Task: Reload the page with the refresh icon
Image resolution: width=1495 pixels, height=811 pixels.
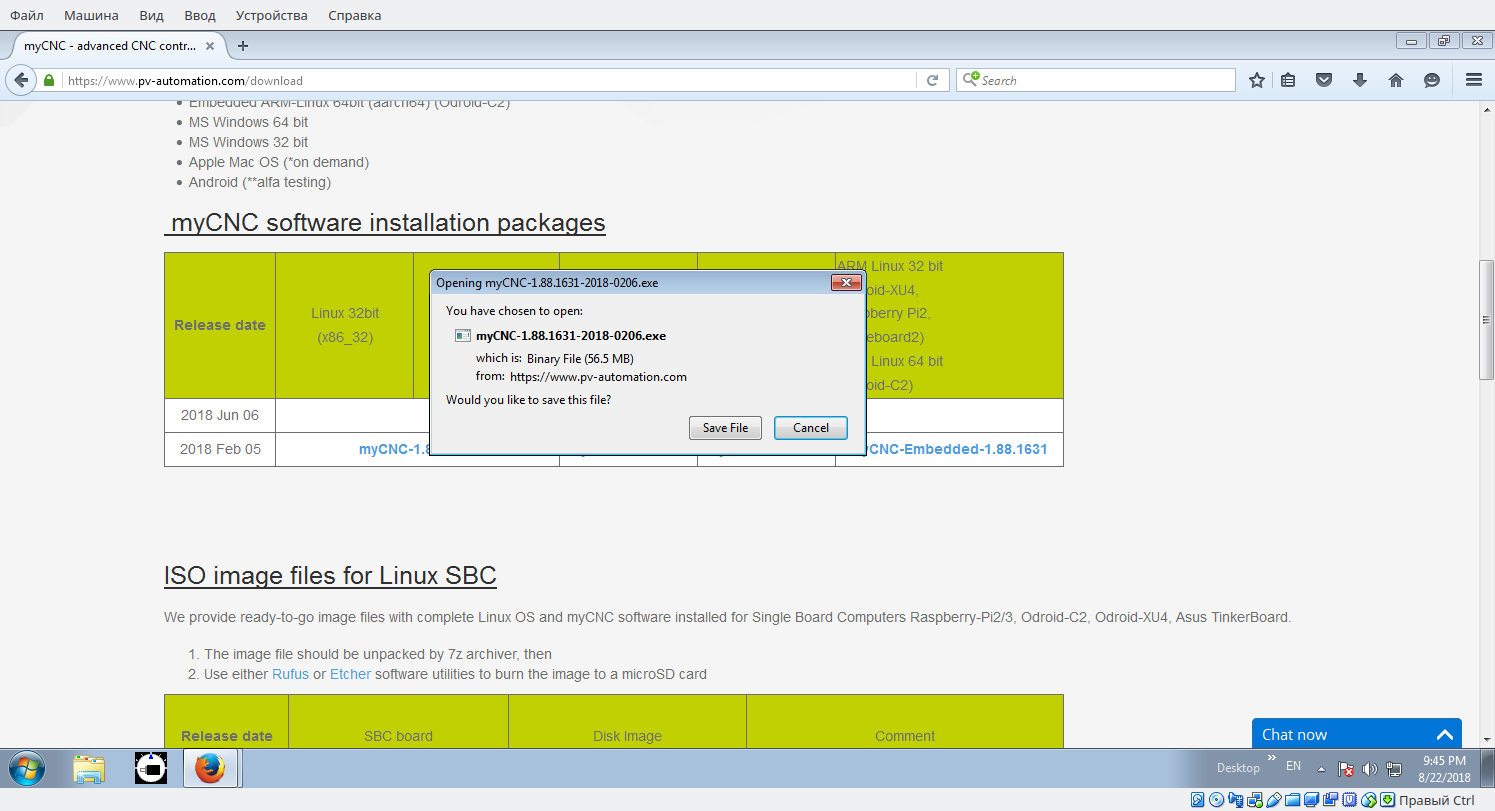Action: [932, 80]
